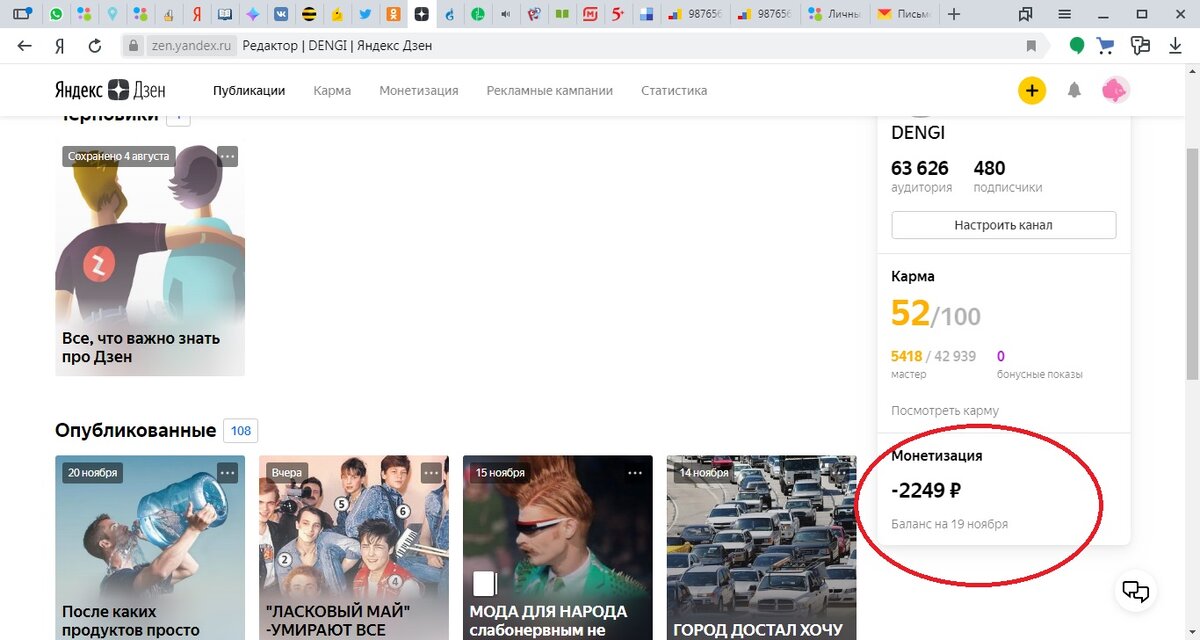Click the Опубликованные section heading
The height and width of the screenshot is (640, 1200).
(135, 431)
